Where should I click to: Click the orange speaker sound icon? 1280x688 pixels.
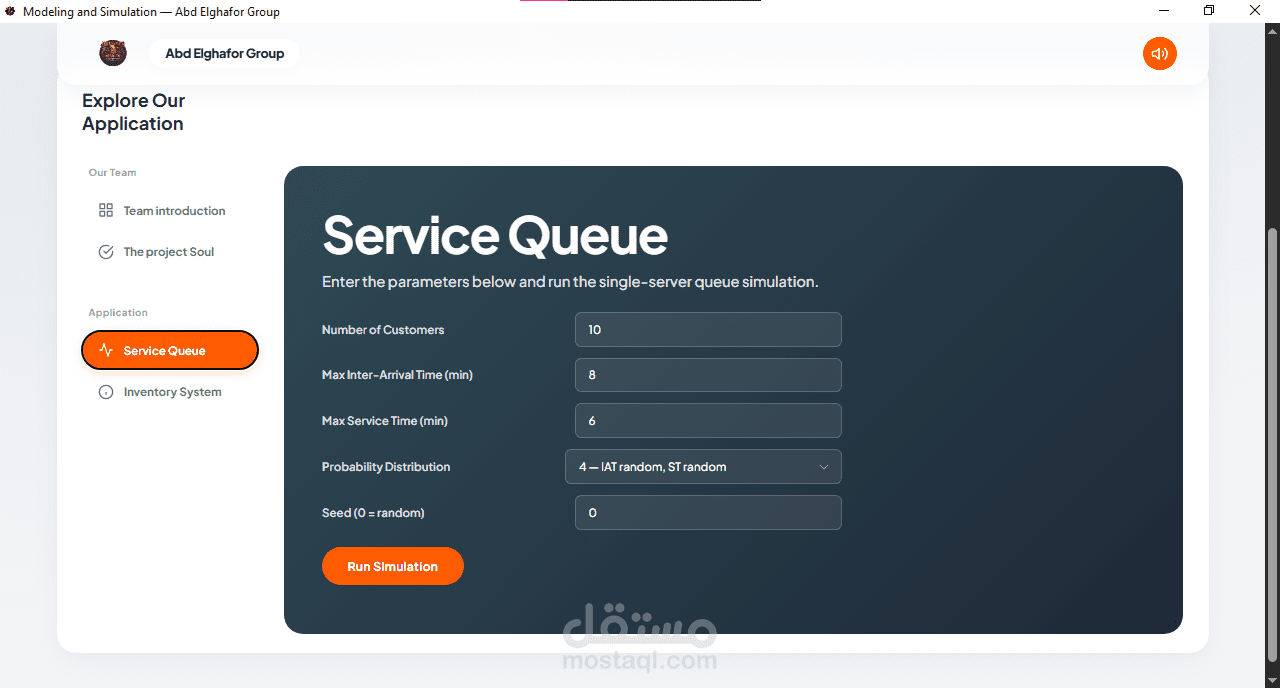pos(1159,54)
